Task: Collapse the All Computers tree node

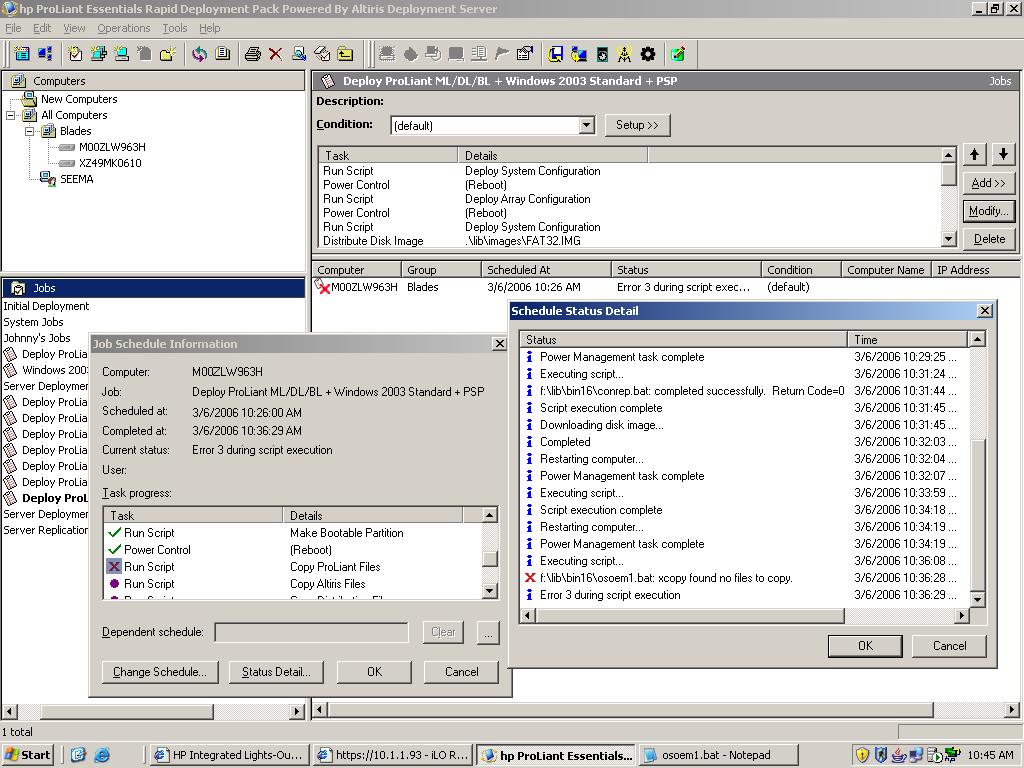Action: [10, 116]
